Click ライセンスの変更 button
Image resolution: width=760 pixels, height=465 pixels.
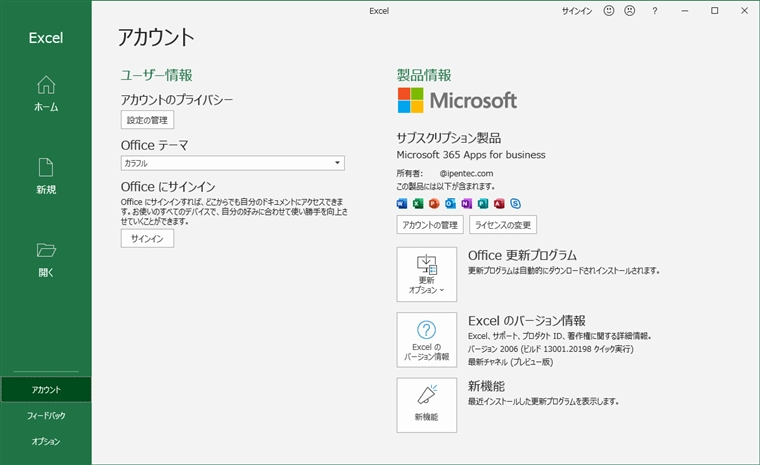[x=503, y=225]
